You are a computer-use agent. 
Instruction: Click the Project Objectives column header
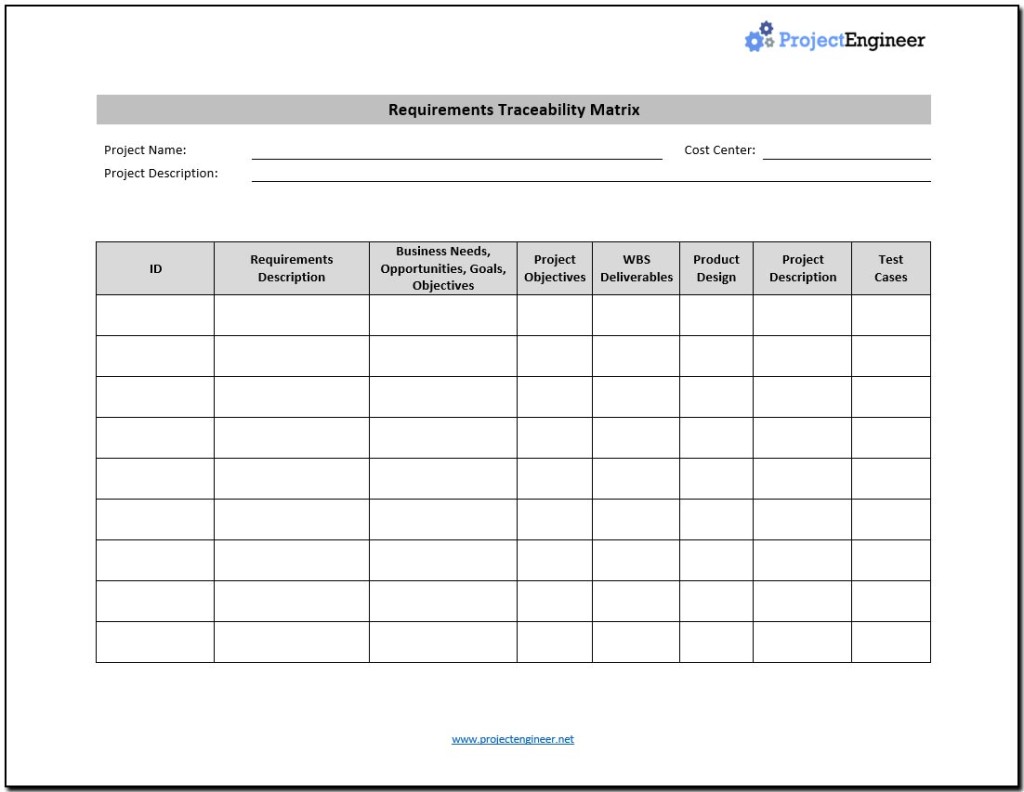point(554,267)
